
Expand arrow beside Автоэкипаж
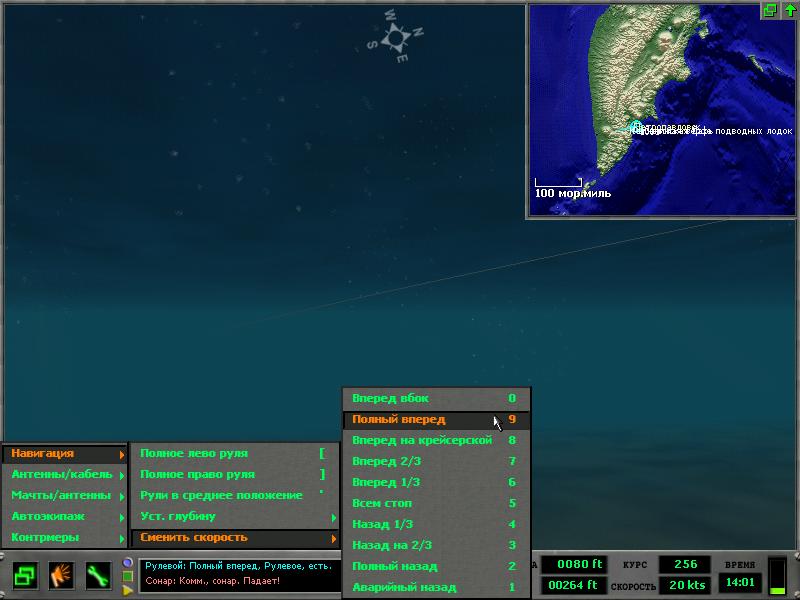[121, 517]
